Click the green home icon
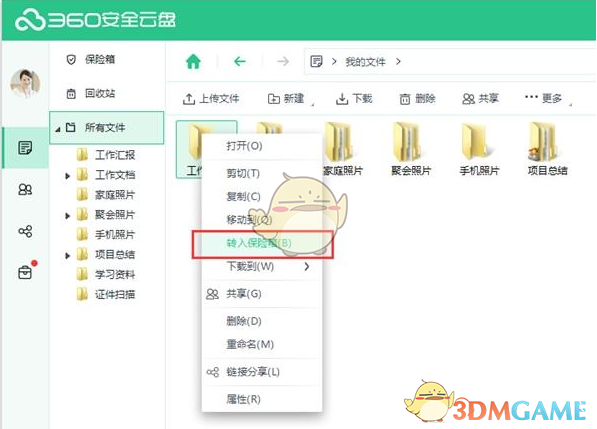 [x=193, y=61]
